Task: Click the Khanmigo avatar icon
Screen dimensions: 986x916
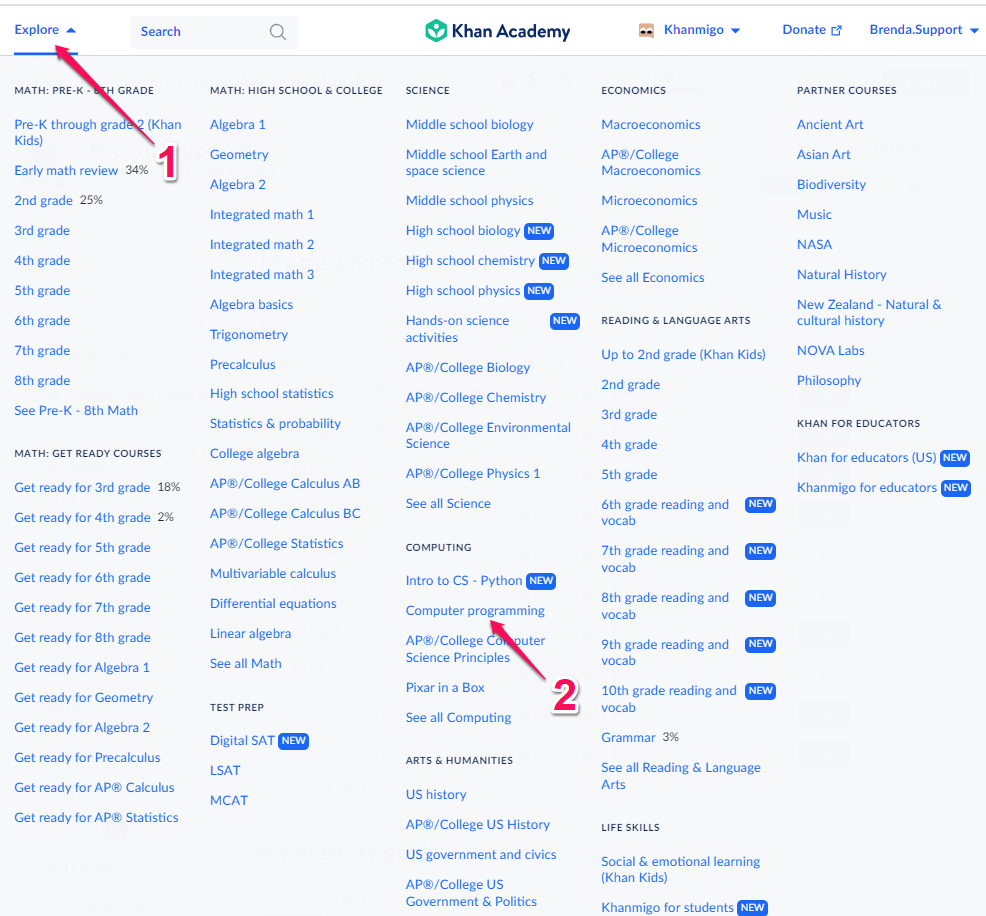Action: [646, 30]
